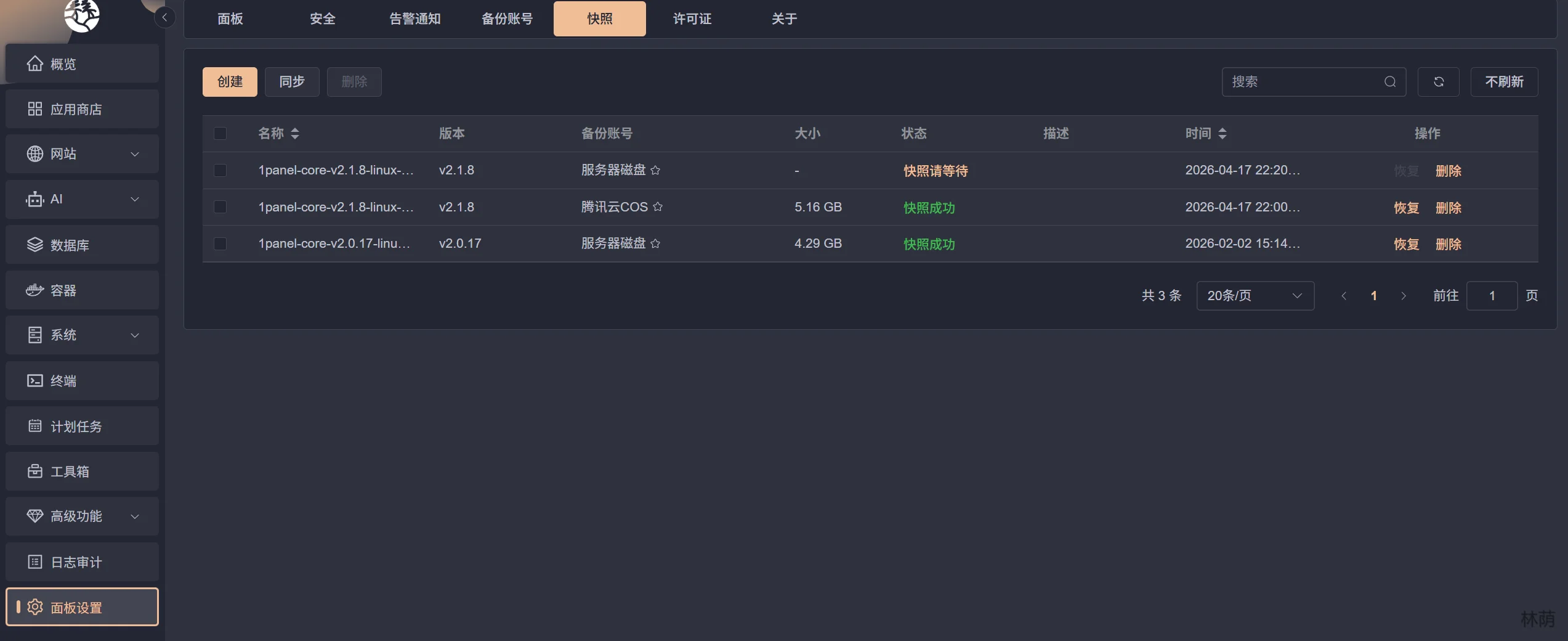Open the 日志审计 log list icon
This screenshot has height=641, width=1568.
pos(35,562)
